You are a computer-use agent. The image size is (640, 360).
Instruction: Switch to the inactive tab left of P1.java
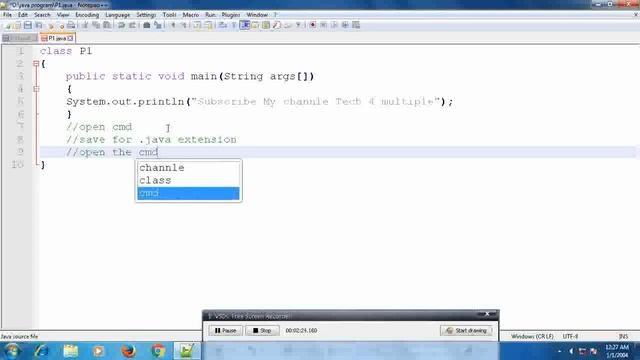coord(20,38)
